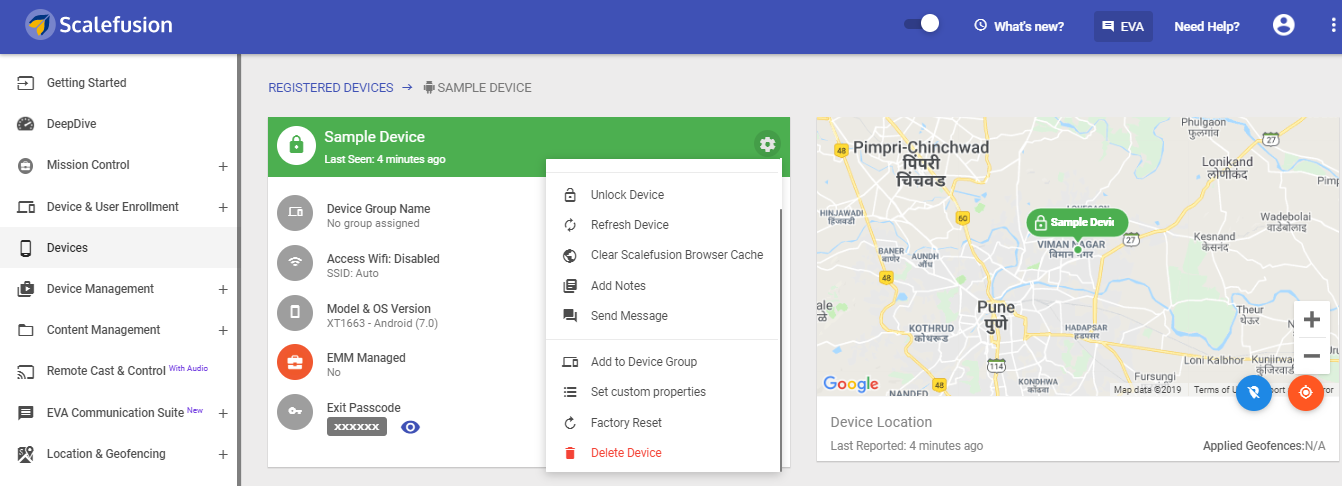
Task: Click the Access Wifi icon
Action: pyautogui.click(x=295, y=263)
